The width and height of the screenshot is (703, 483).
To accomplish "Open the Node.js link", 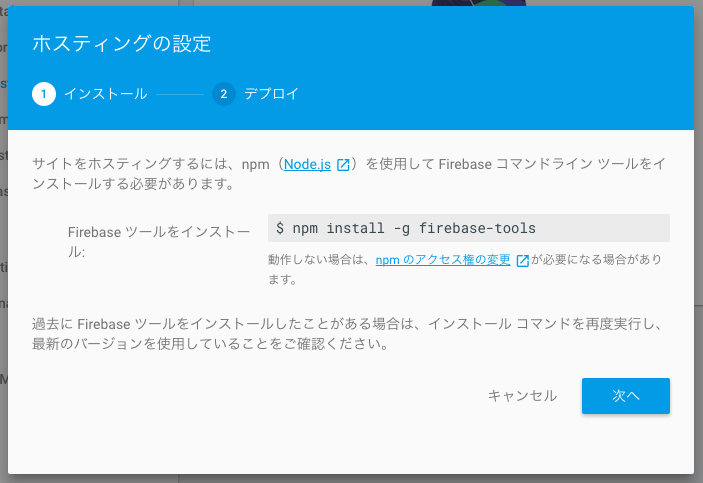I will click(308, 165).
